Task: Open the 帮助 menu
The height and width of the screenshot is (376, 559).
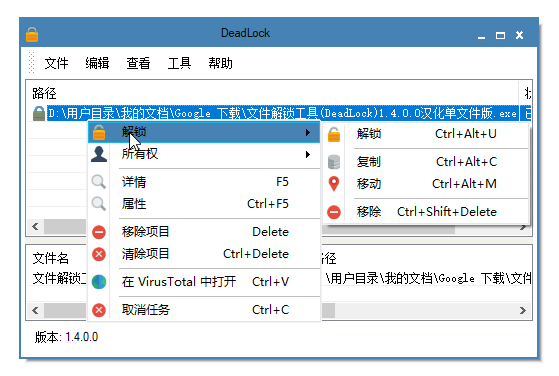Action: pos(220,63)
